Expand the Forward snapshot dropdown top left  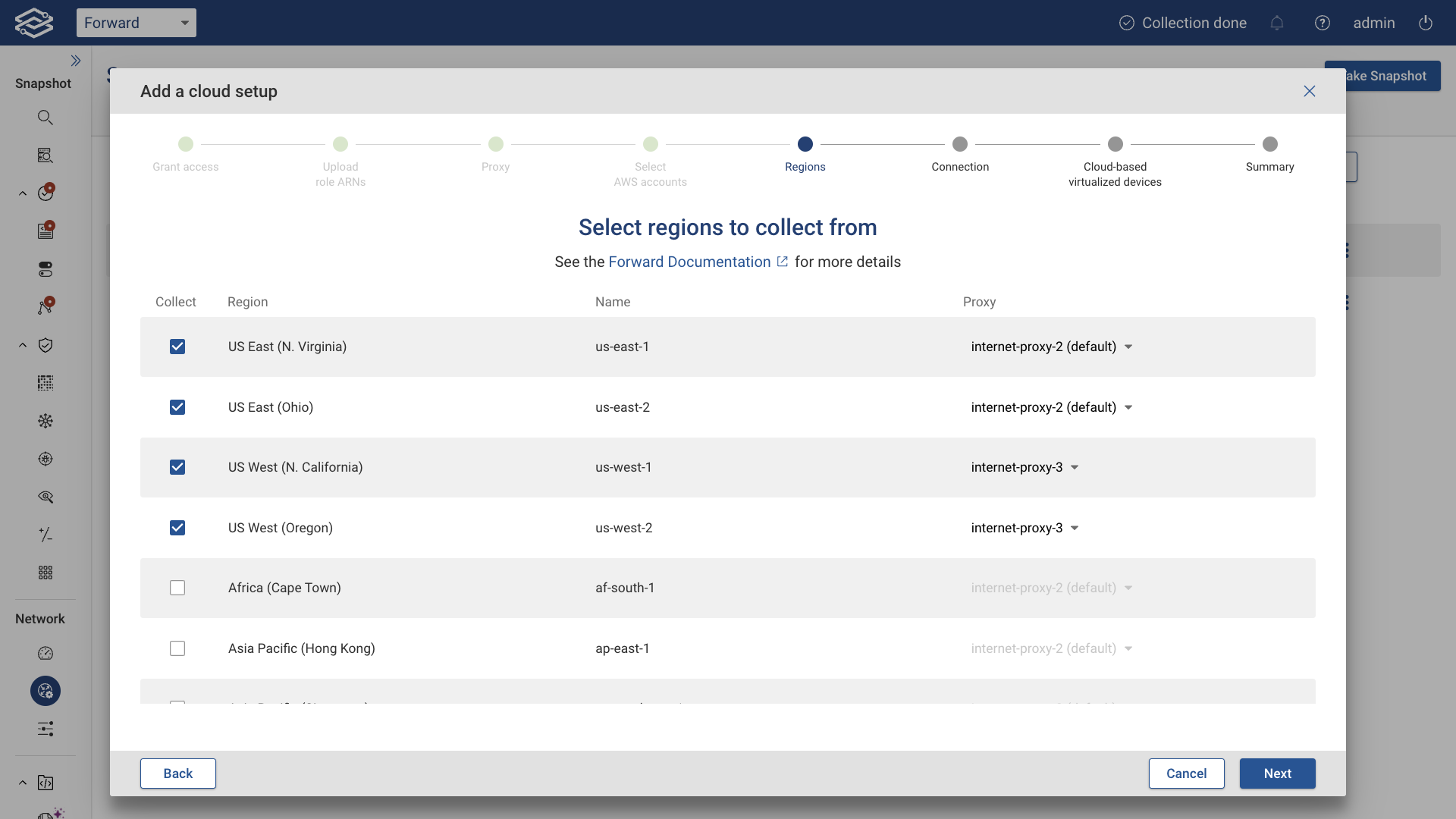tap(136, 22)
